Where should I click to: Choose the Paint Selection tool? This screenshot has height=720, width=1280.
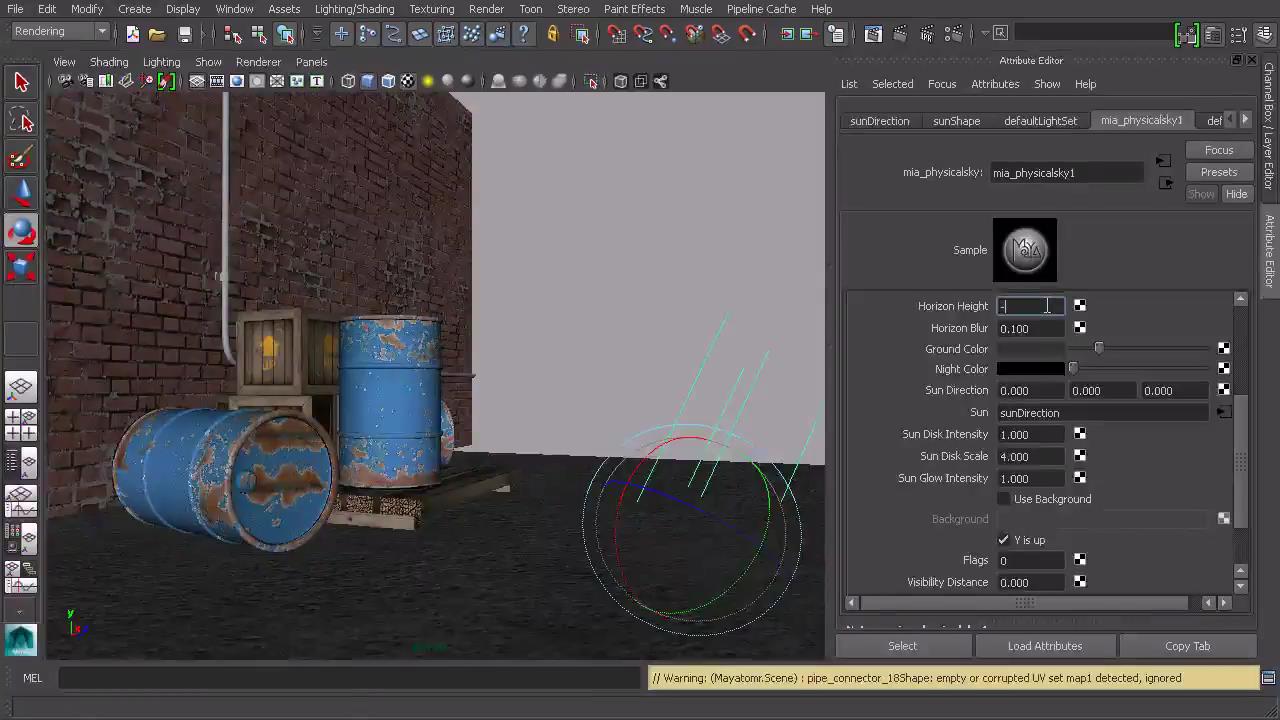point(21,158)
